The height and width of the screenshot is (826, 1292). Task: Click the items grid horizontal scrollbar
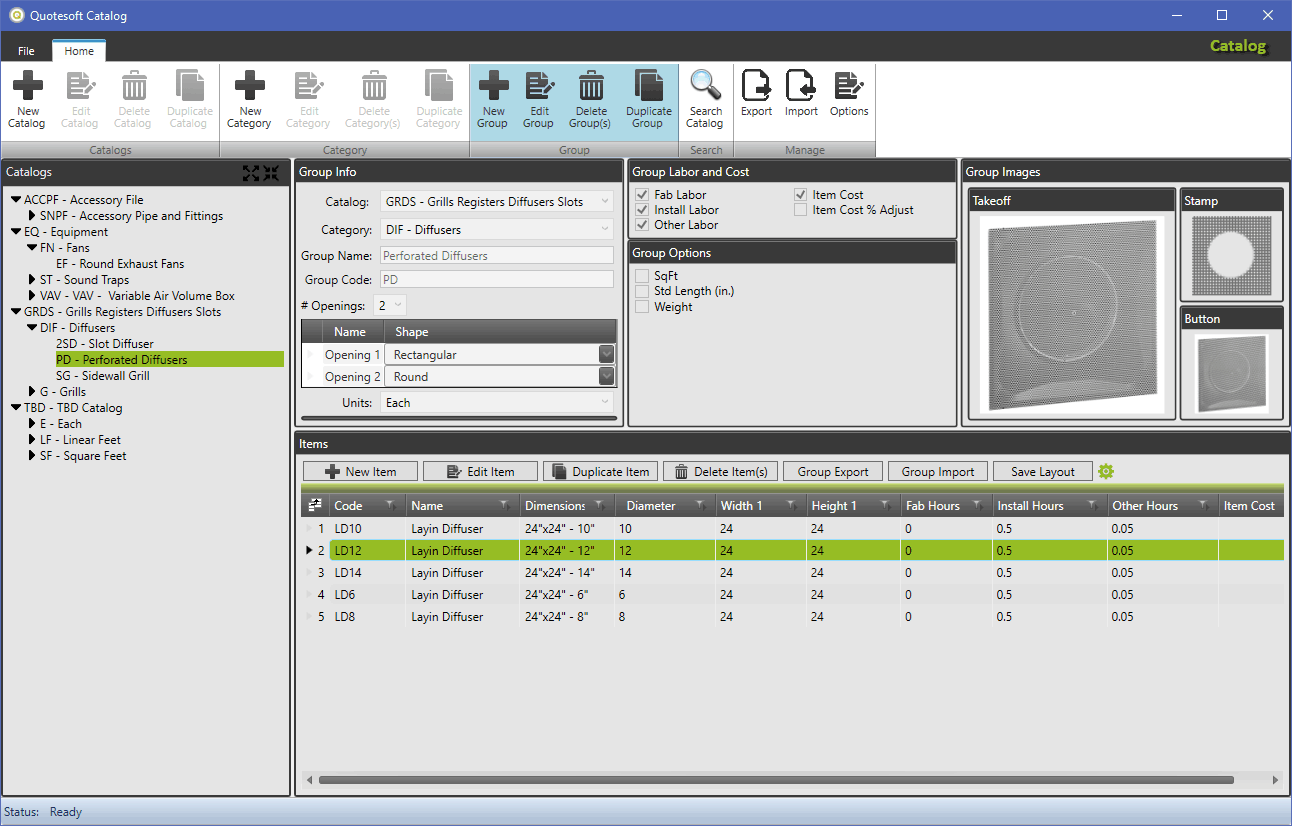[x=775, y=780]
